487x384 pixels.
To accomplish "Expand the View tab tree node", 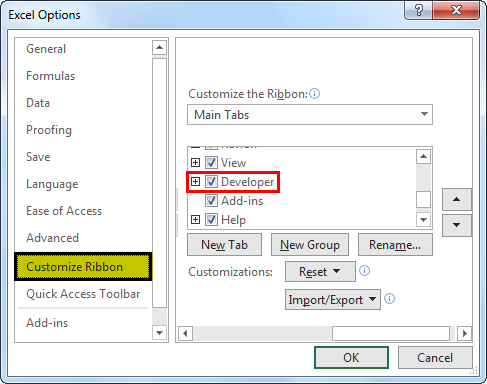I will click(195, 163).
